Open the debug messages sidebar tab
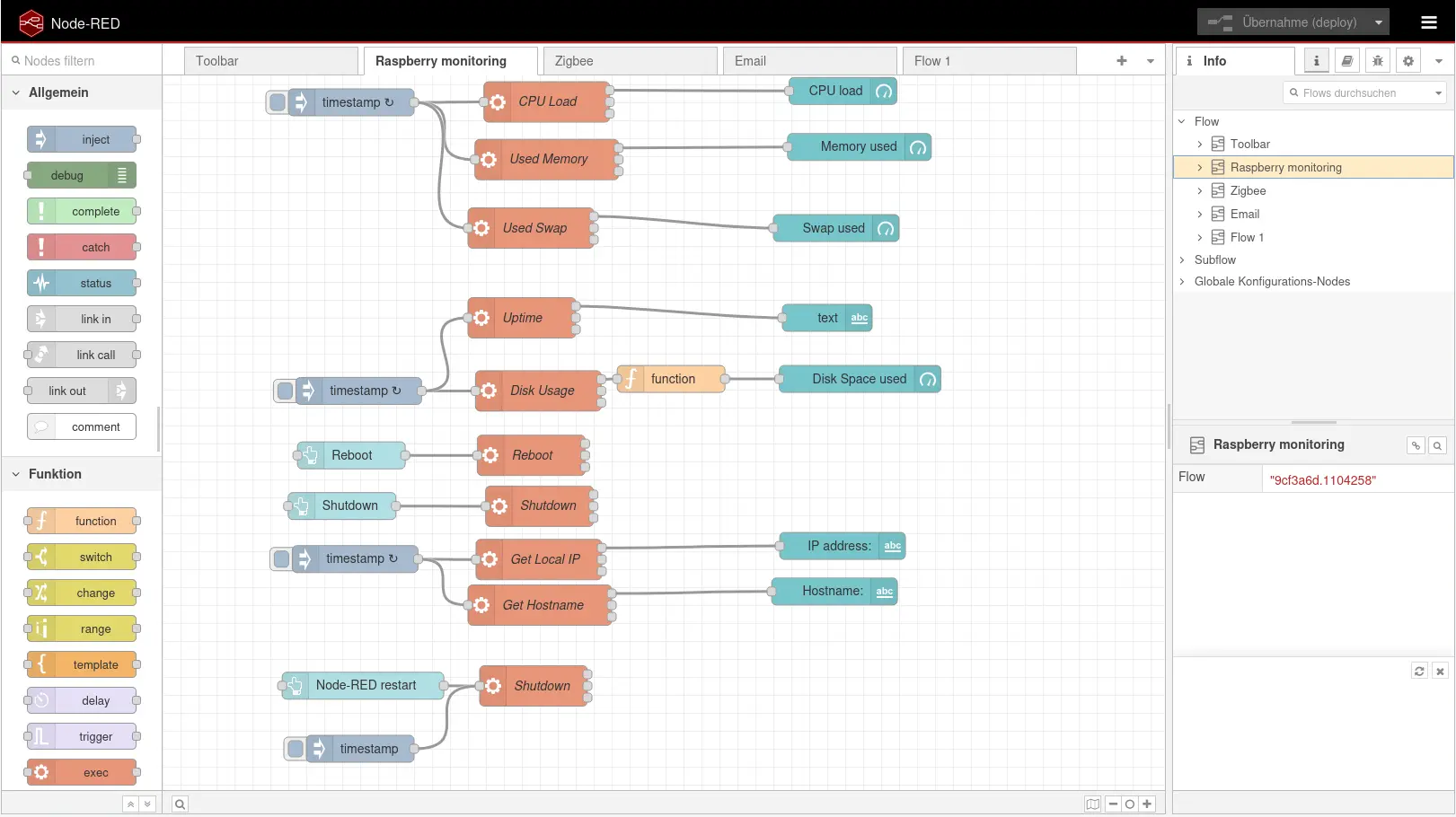 tap(1378, 61)
